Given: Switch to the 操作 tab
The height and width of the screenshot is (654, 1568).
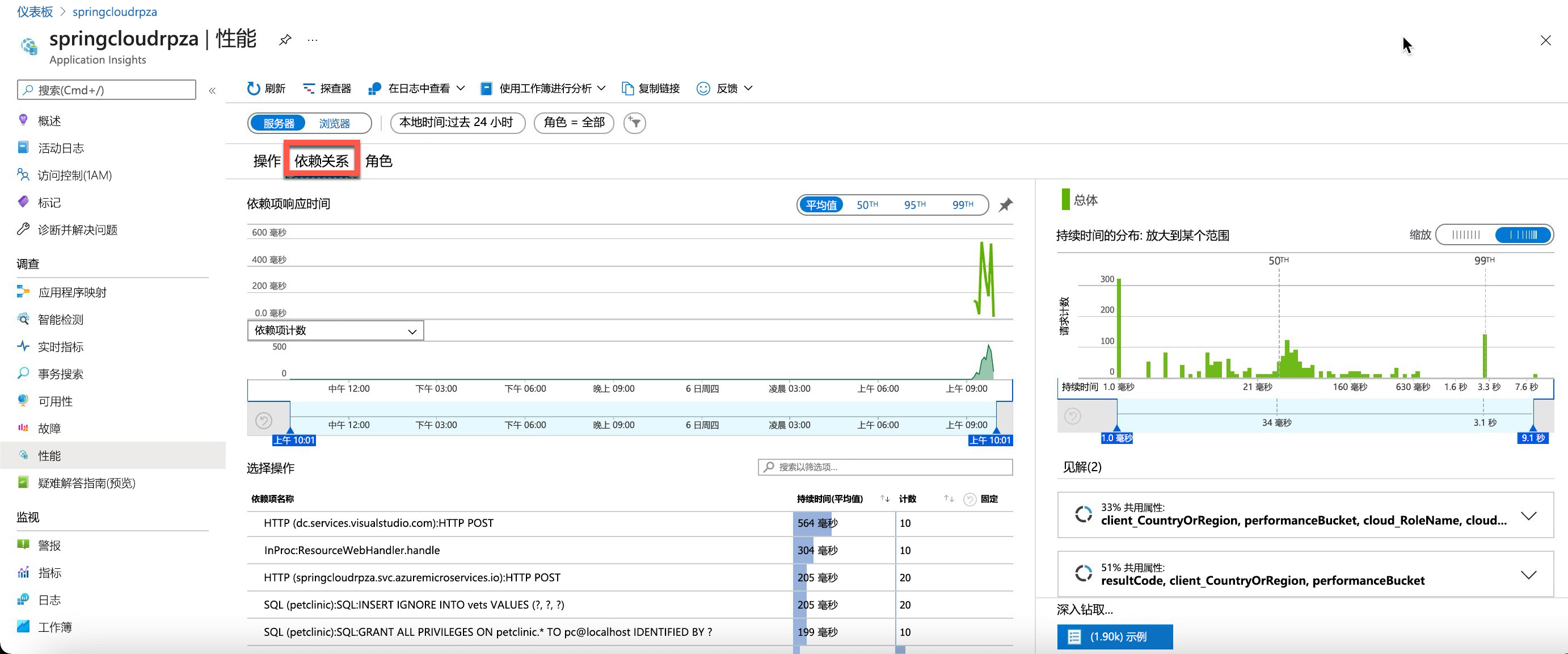Looking at the screenshot, I should (267, 161).
